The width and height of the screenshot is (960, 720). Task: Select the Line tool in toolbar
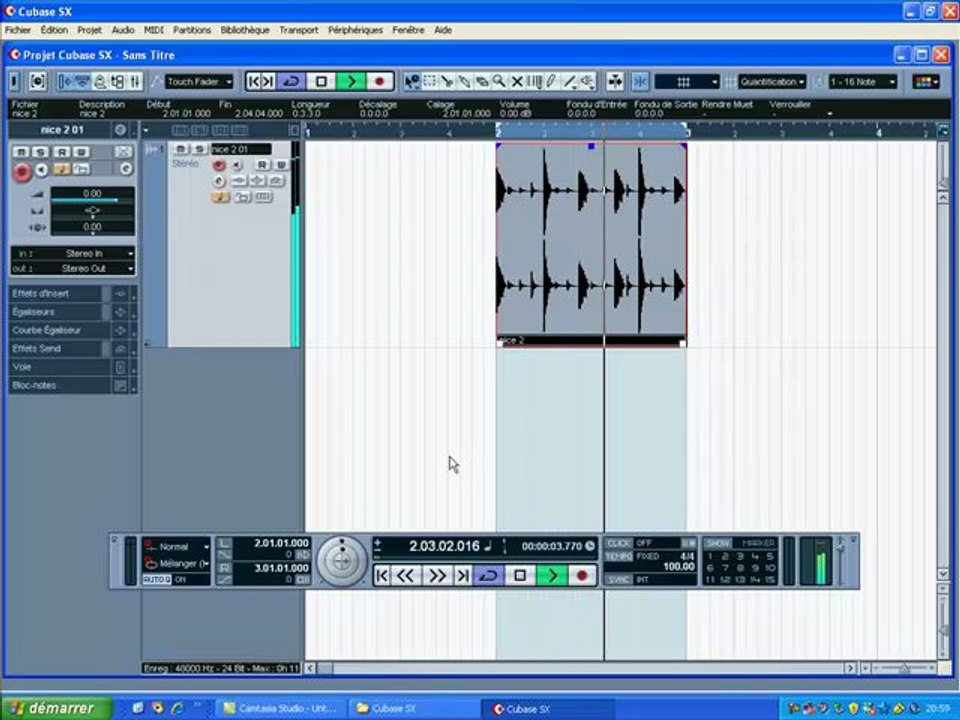click(569, 81)
